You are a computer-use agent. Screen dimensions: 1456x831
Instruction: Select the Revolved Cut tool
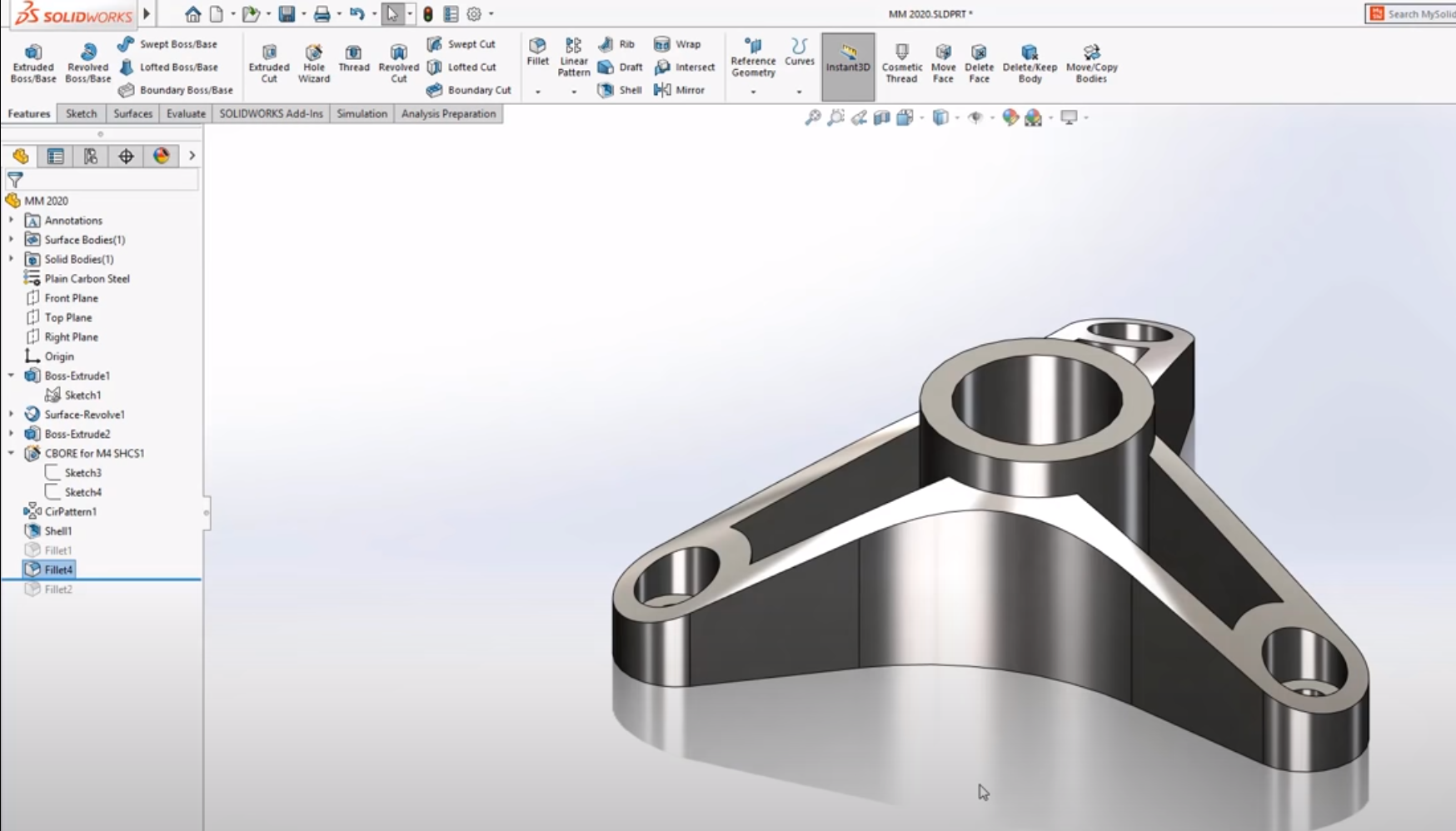point(398,62)
